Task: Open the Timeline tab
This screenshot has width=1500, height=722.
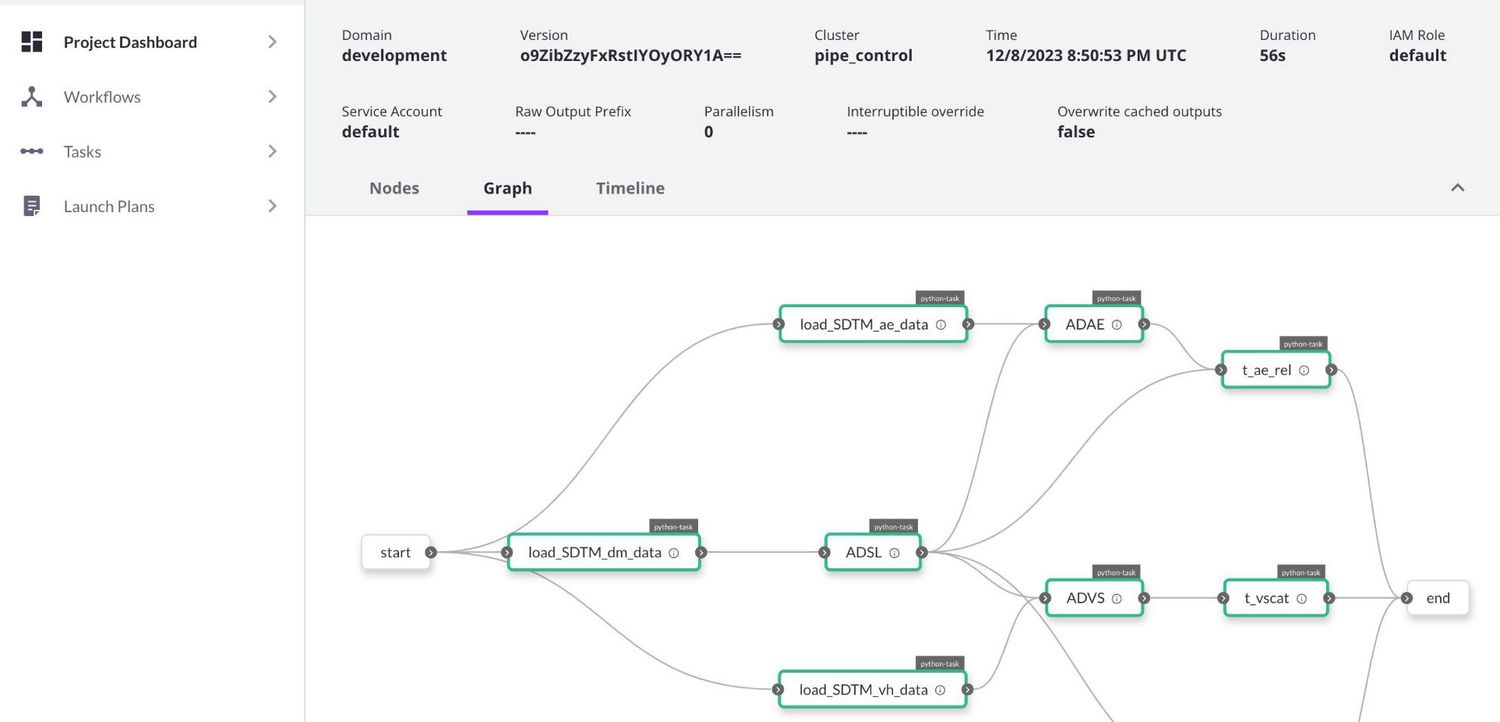Action: pos(629,187)
